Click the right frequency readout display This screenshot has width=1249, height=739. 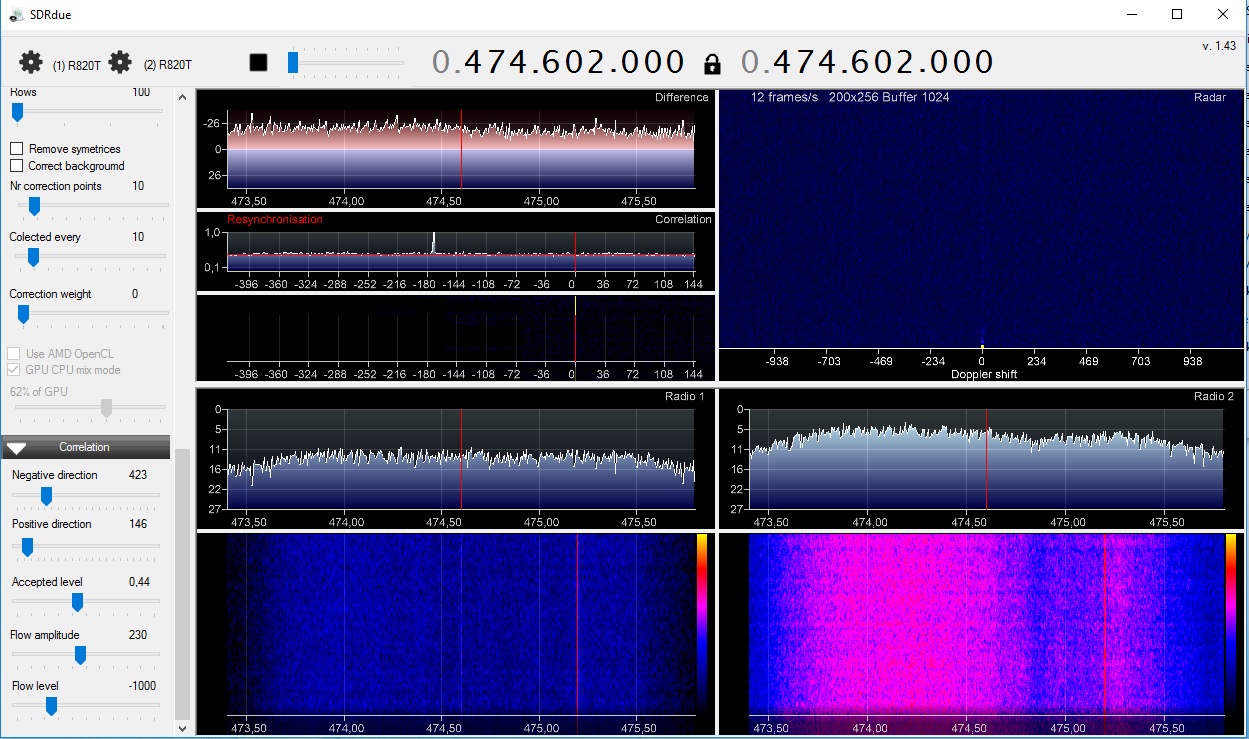(867, 63)
